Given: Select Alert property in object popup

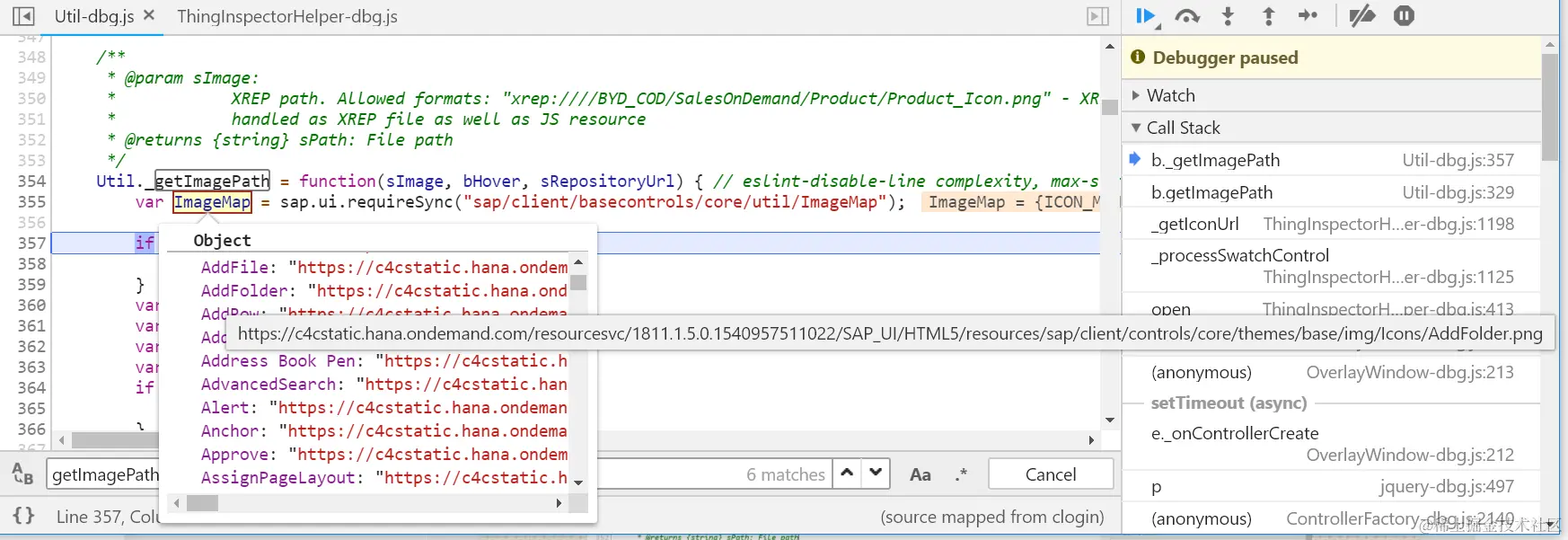Looking at the screenshot, I should pos(384,407).
